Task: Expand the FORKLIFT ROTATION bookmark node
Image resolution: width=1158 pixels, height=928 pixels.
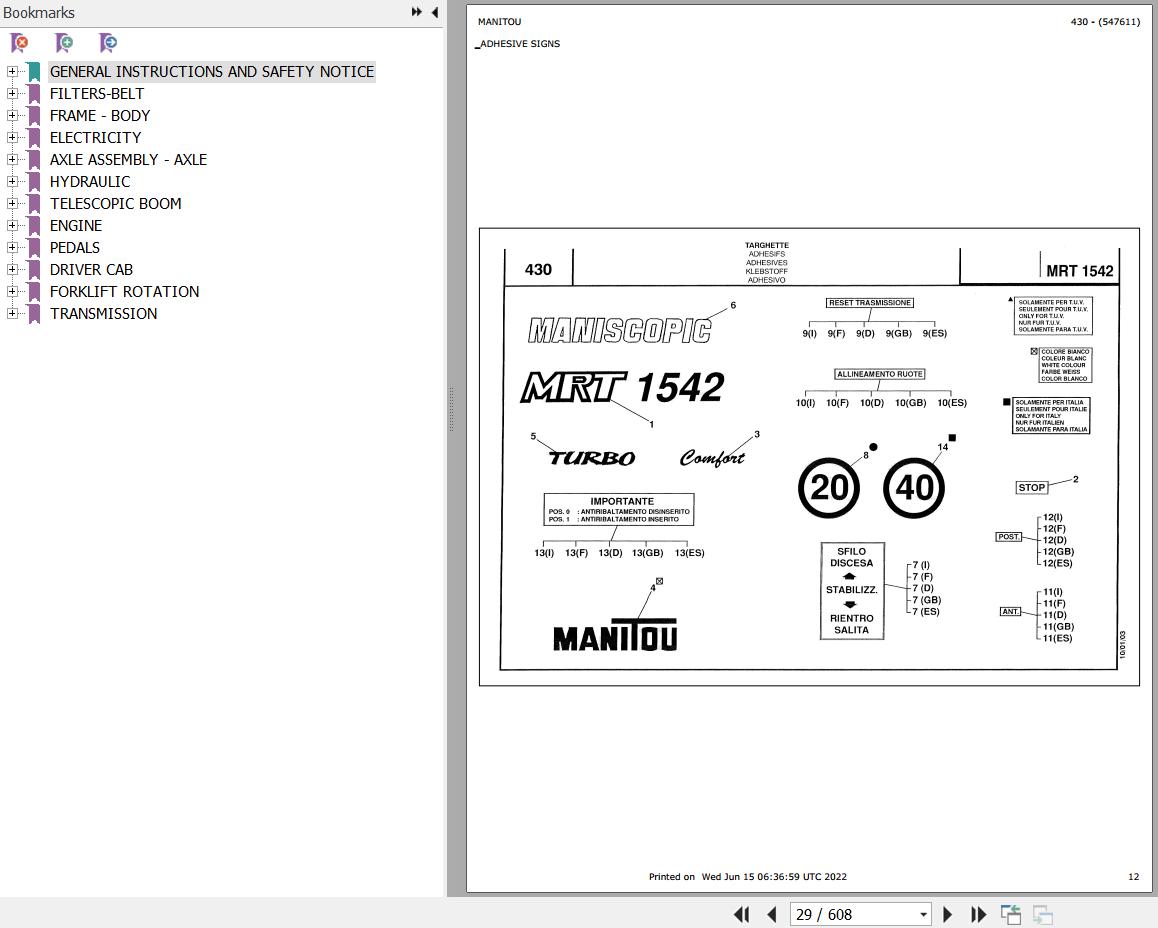Action: click(12, 292)
